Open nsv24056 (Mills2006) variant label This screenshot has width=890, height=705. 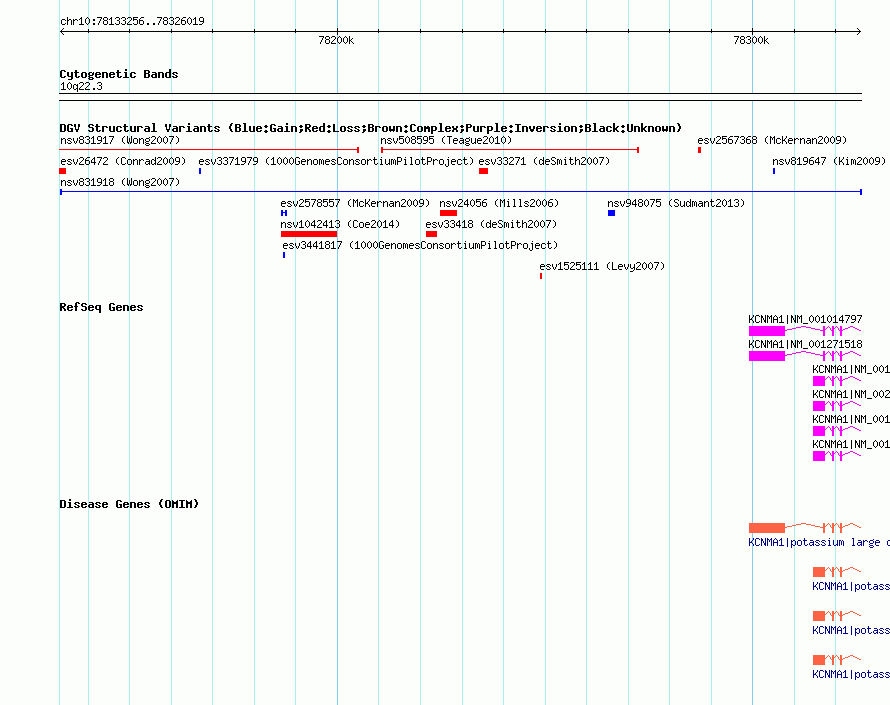pyautogui.click(x=499, y=203)
